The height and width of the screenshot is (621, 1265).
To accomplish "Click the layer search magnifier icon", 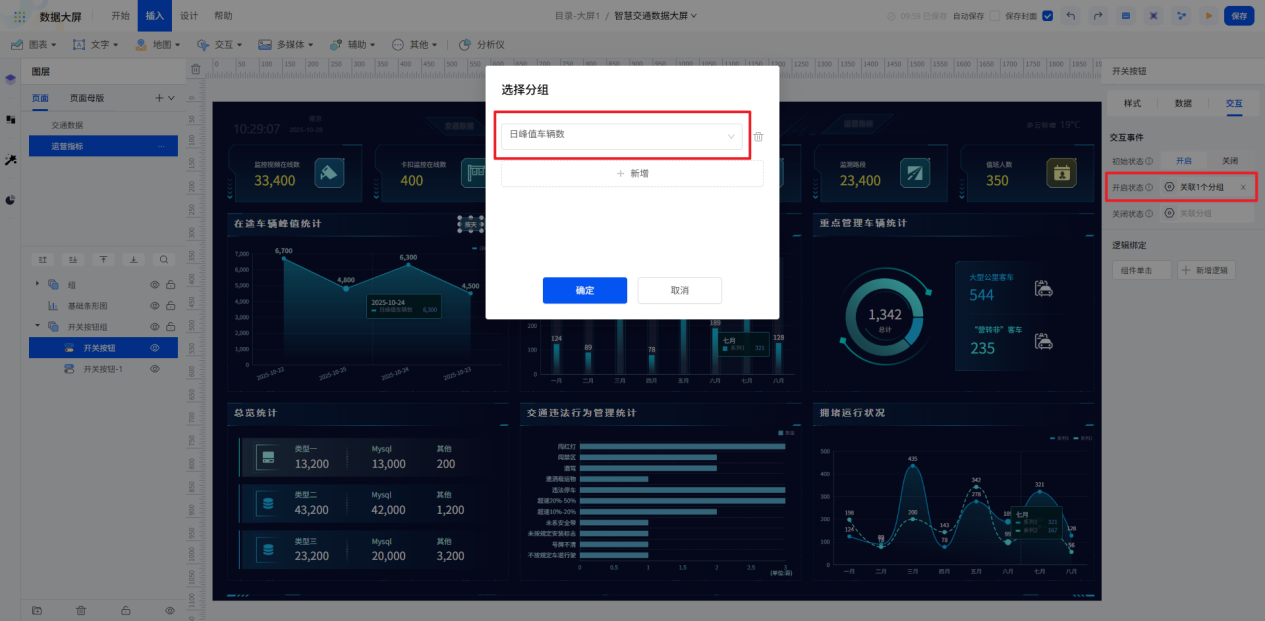I will [x=164, y=259].
